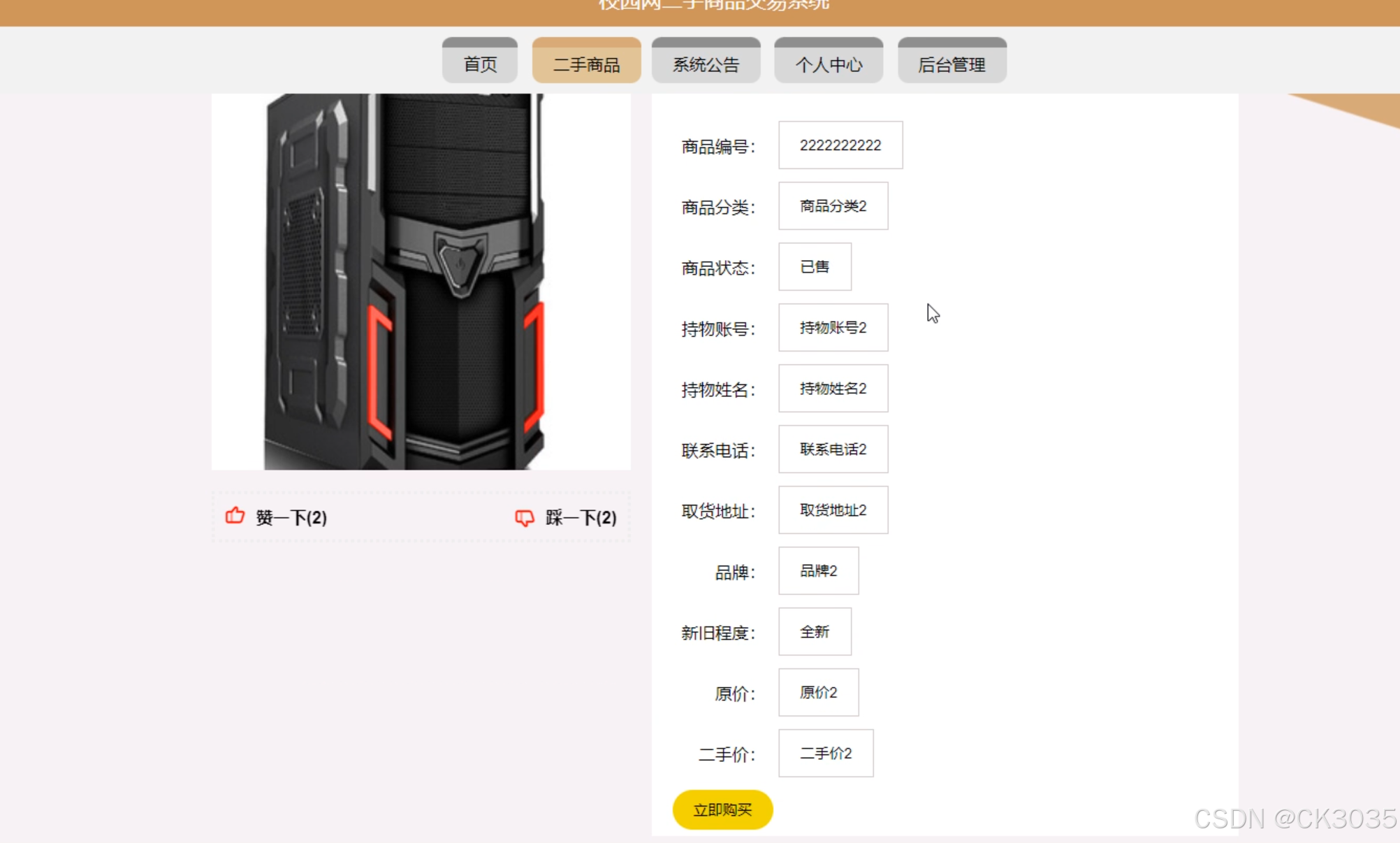1400x843 pixels.
Task: Click the 联系电话2 phone field
Action: point(833,449)
